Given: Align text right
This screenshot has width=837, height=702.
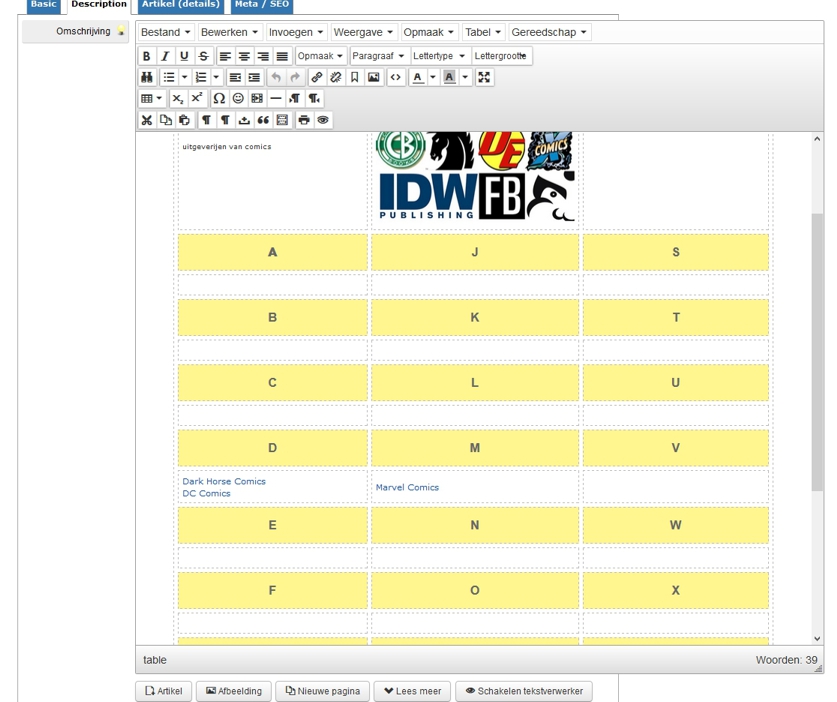Looking at the screenshot, I should pyautogui.click(x=263, y=56).
